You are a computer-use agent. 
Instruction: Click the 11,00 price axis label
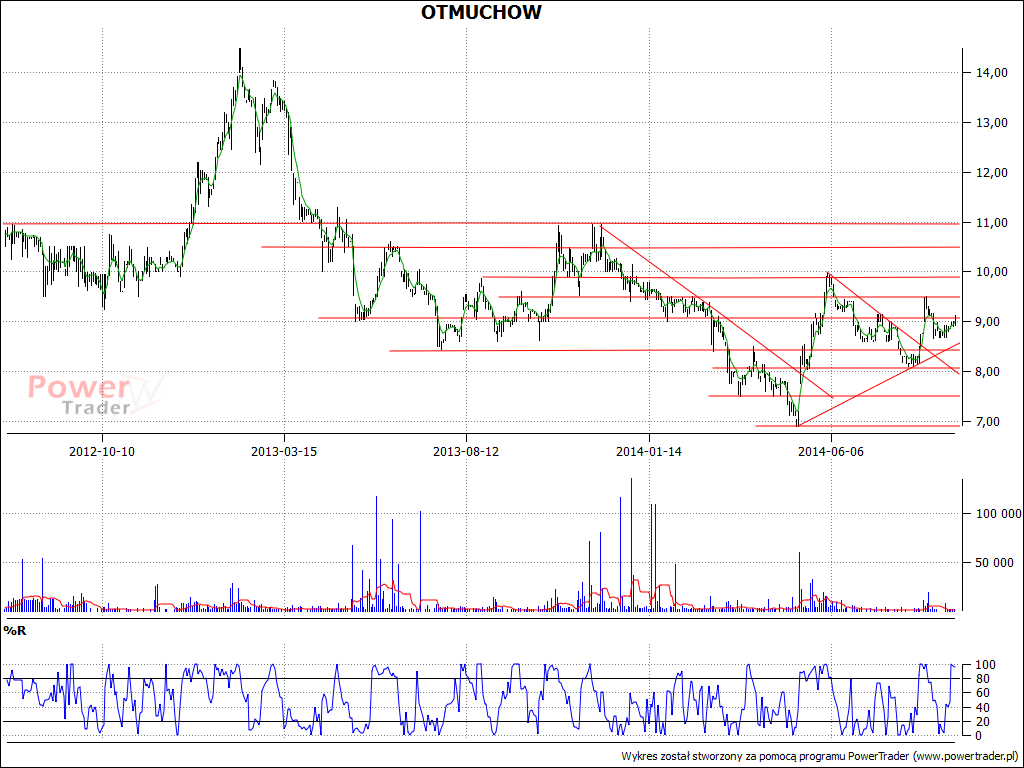click(x=991, y=223)
